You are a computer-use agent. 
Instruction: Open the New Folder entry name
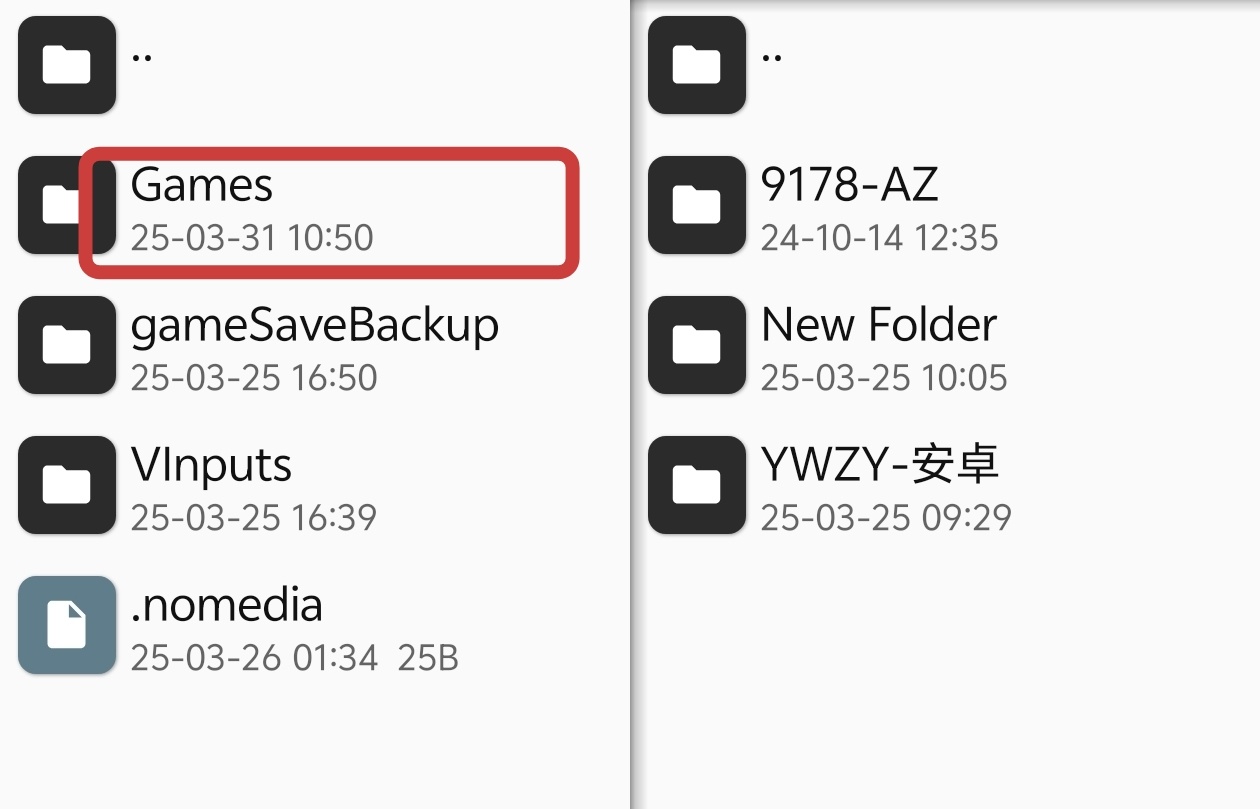point(879,325)
